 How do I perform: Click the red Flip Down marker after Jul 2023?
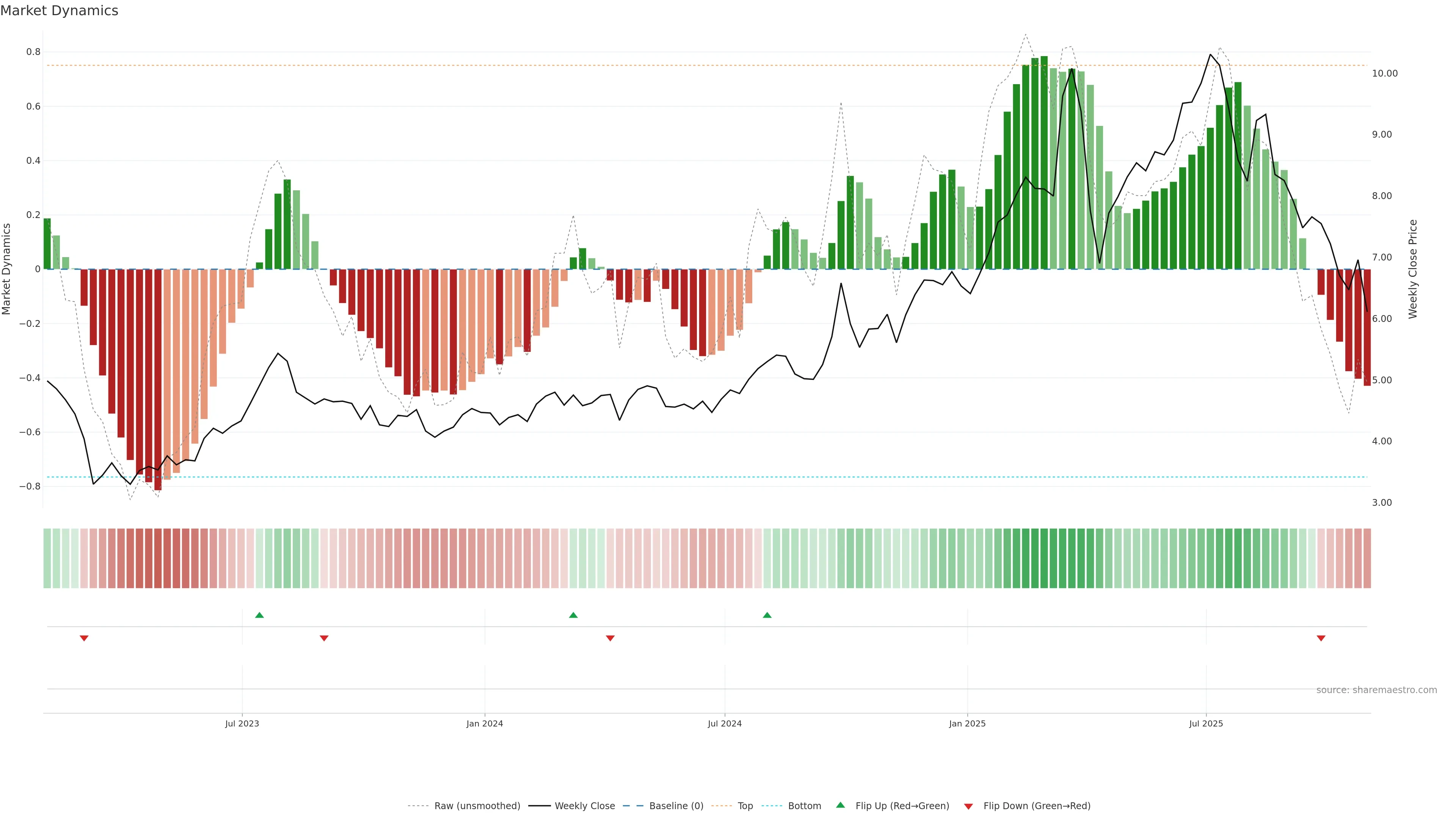click(324, 638)
